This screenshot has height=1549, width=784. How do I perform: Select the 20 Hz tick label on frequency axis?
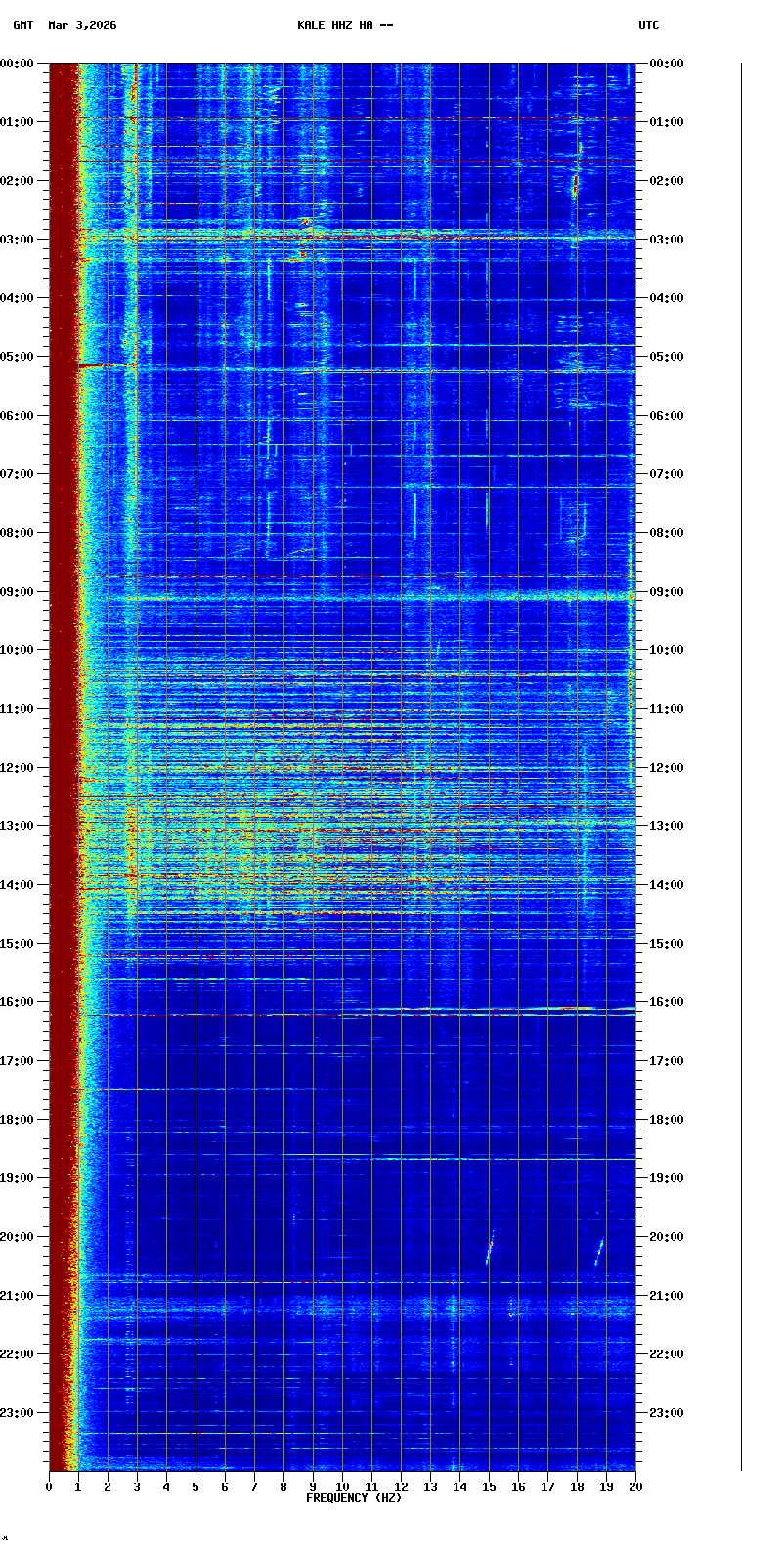[635, 1487]
